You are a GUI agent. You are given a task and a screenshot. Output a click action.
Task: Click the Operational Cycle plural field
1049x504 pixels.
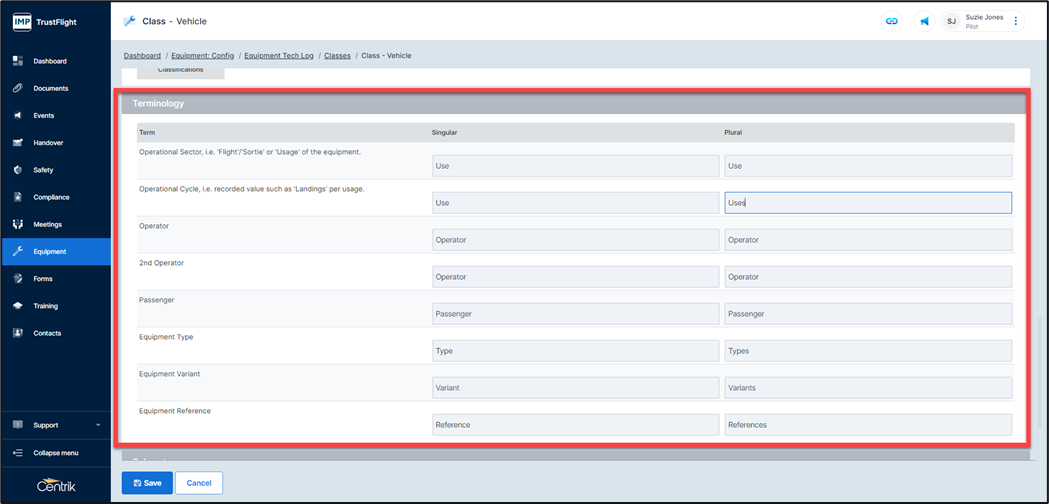(x=867, y=203)
